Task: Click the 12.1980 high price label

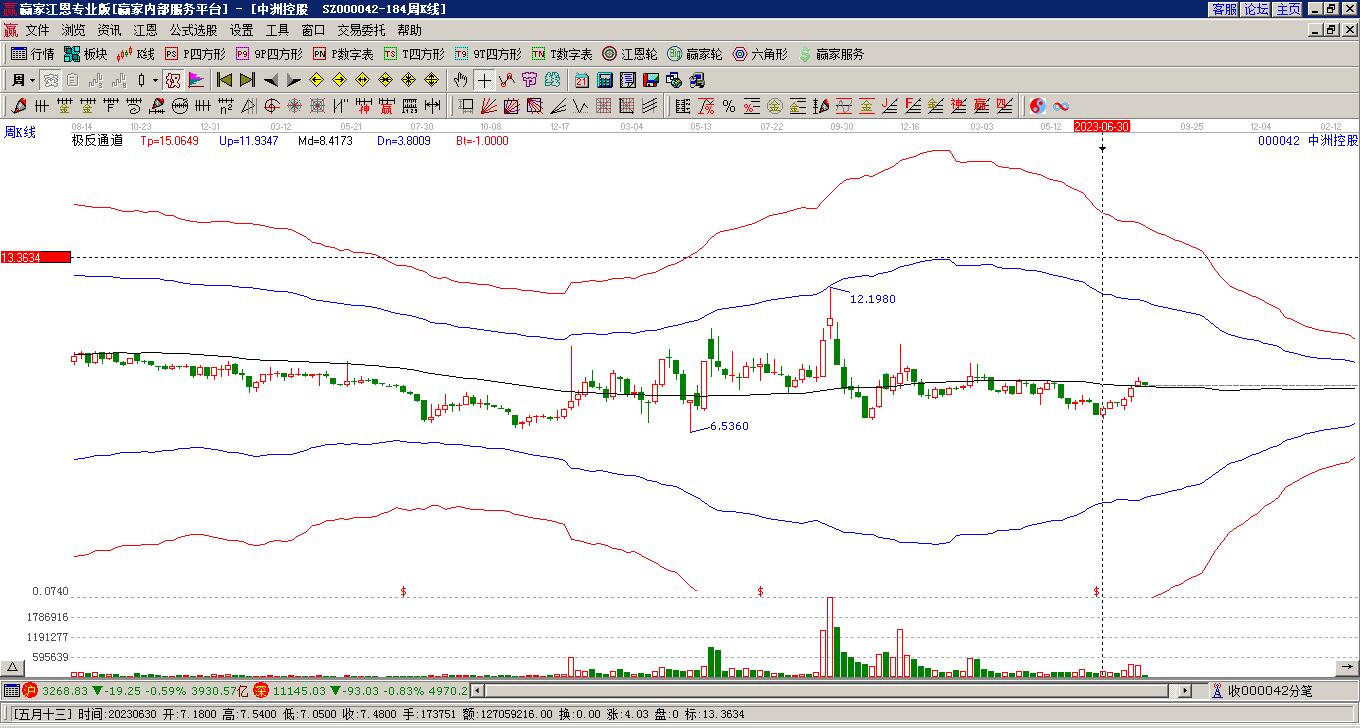Action: tap(872, 299)
